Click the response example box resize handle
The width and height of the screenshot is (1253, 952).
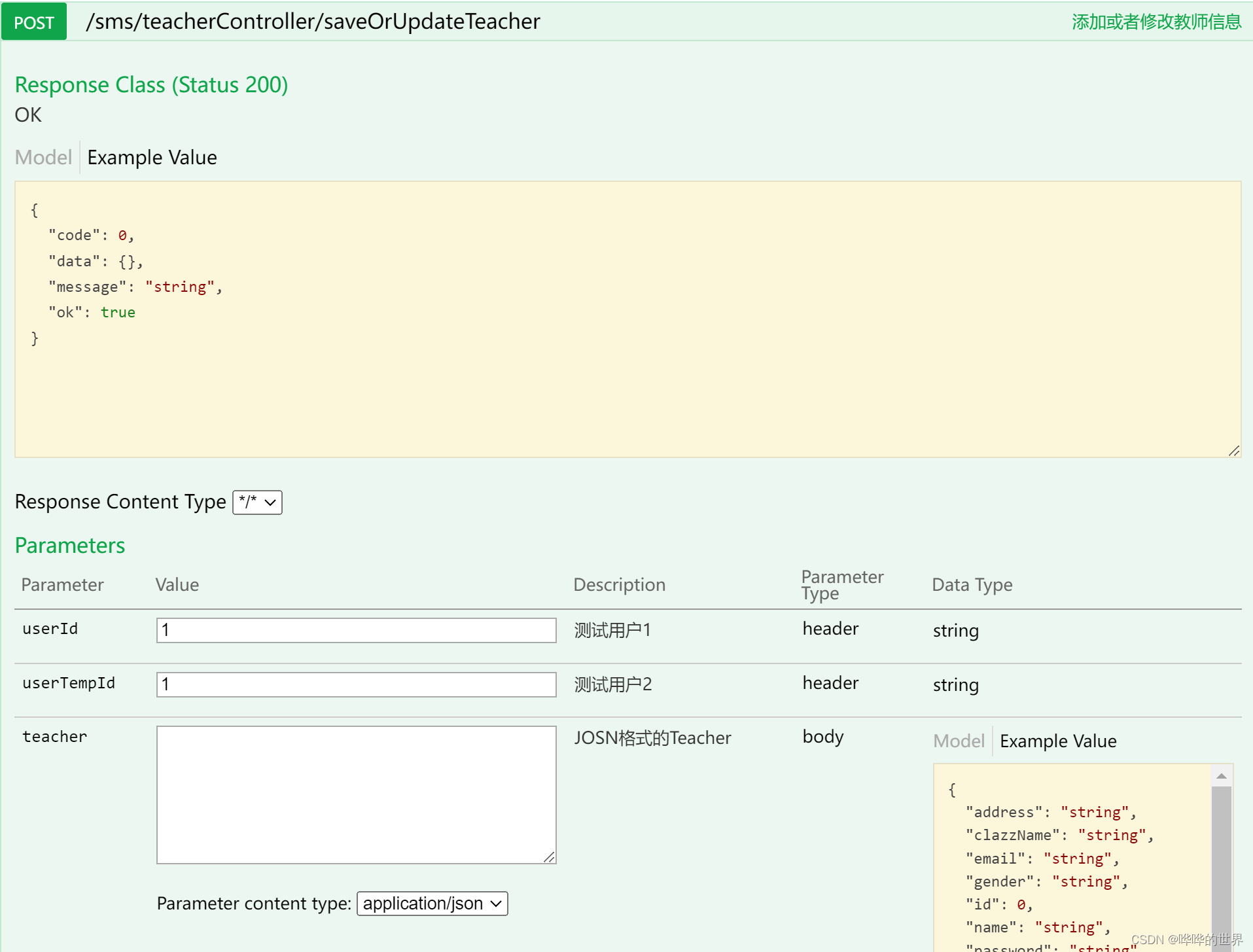tap(1234, 450)
